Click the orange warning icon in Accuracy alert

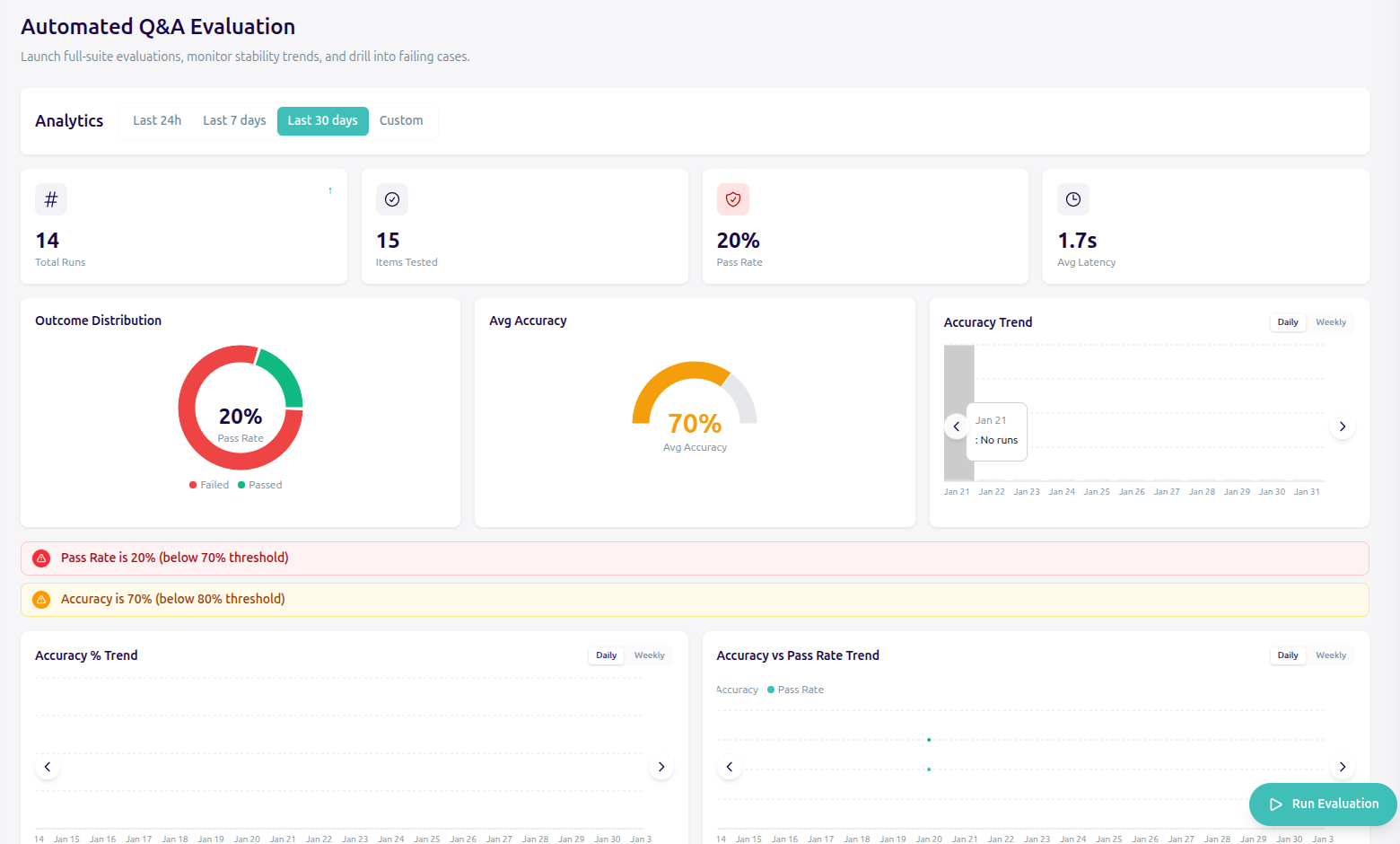(x=41, y=600)
